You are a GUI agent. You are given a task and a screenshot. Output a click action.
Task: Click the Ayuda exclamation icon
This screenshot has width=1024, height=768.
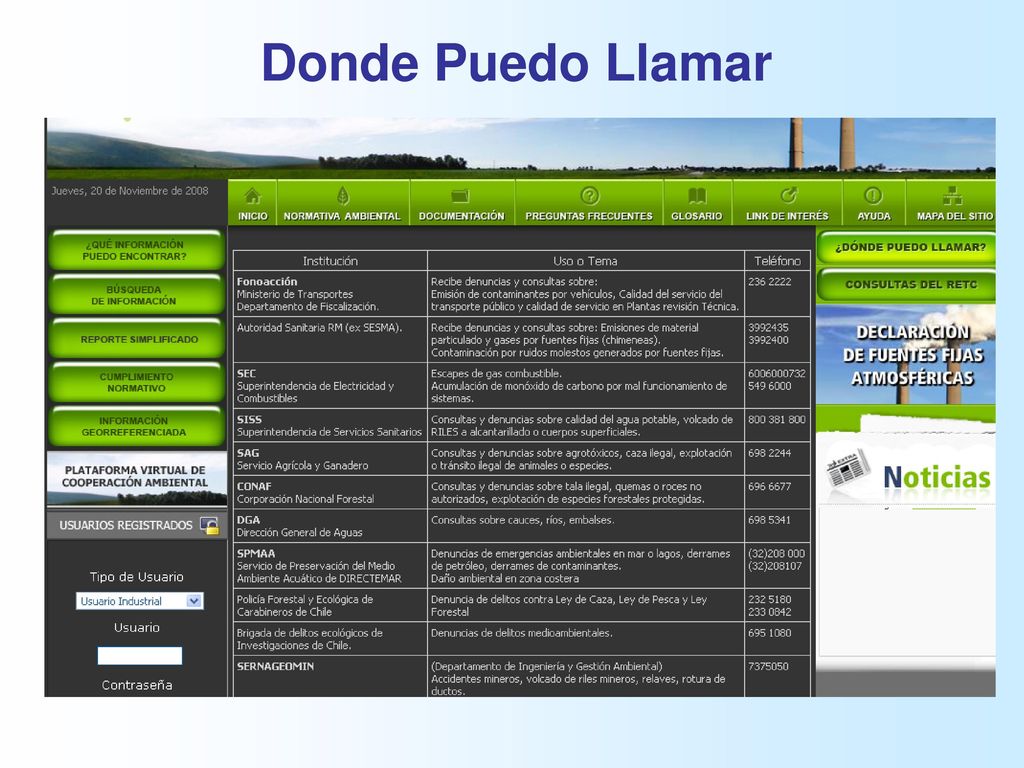click(x=873, y=195)
